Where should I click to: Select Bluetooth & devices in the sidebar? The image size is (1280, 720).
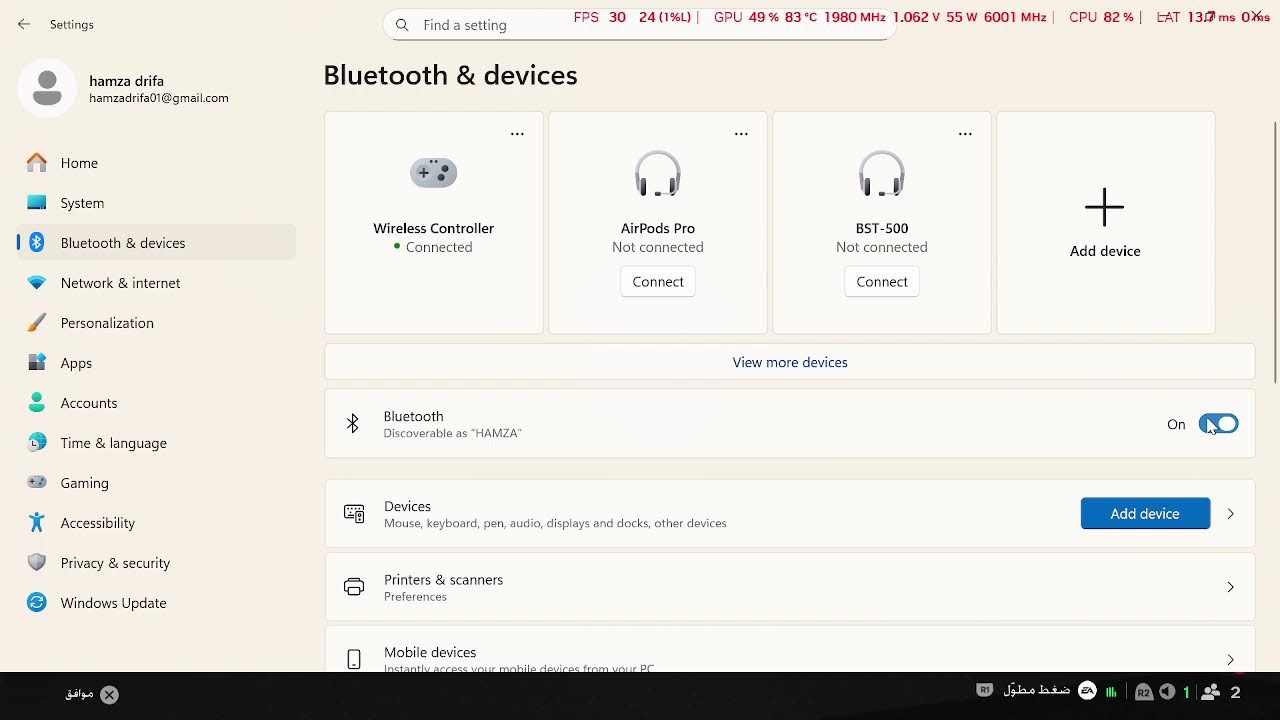click(156, 243)
